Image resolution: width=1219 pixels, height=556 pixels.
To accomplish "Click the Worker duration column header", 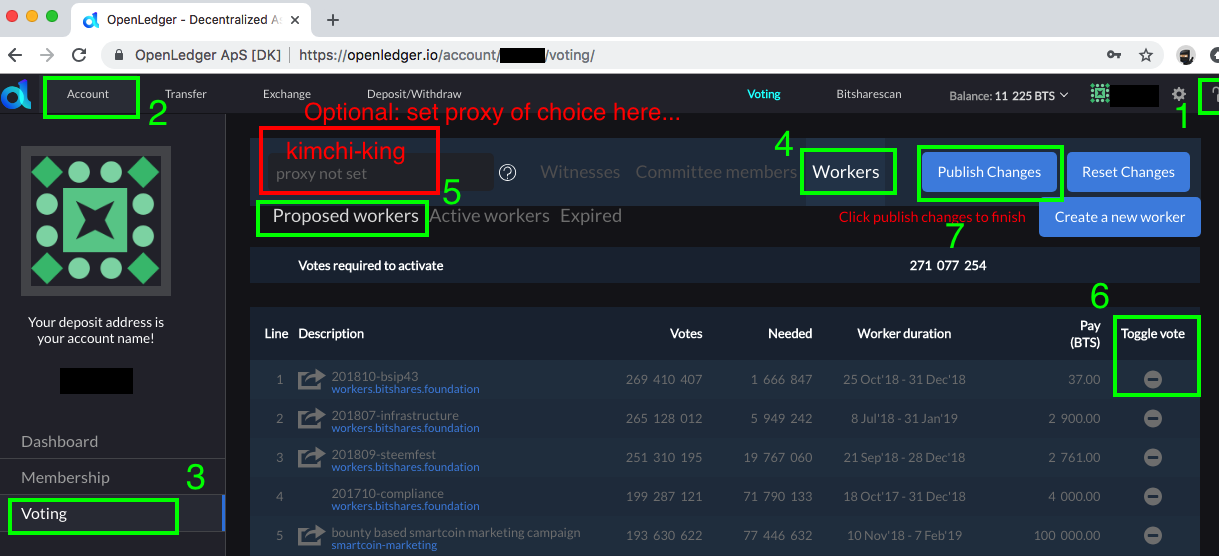I will 904,333.
